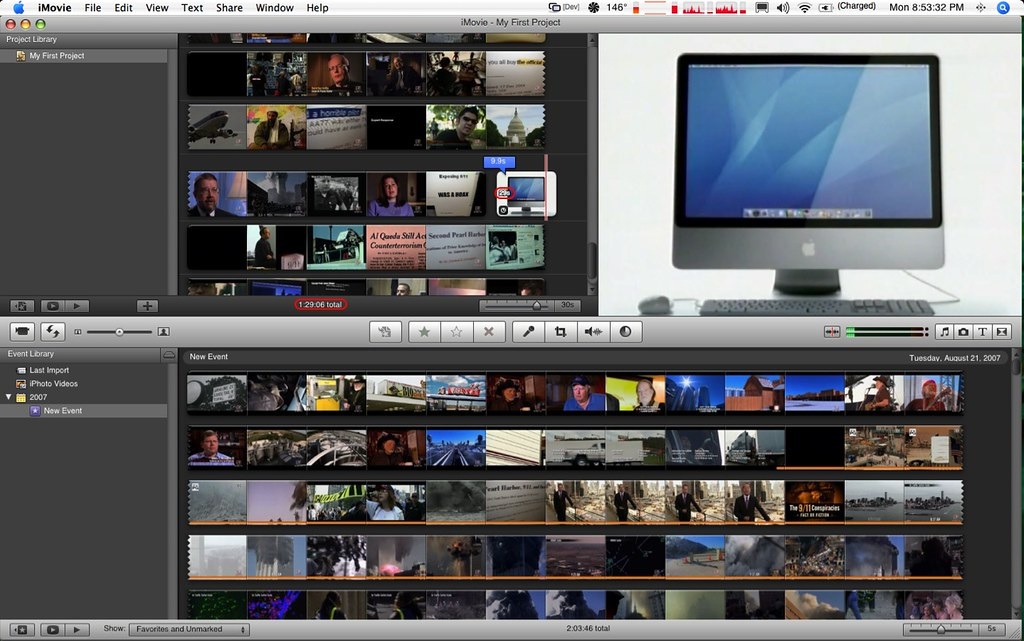Click the airplane clip in project

[217, 127]
